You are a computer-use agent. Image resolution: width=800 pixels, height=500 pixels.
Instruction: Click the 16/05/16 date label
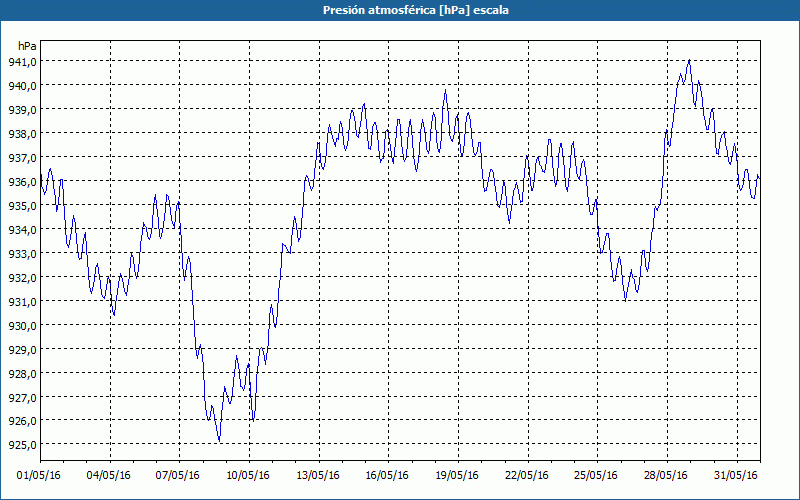tap(387, 476)
